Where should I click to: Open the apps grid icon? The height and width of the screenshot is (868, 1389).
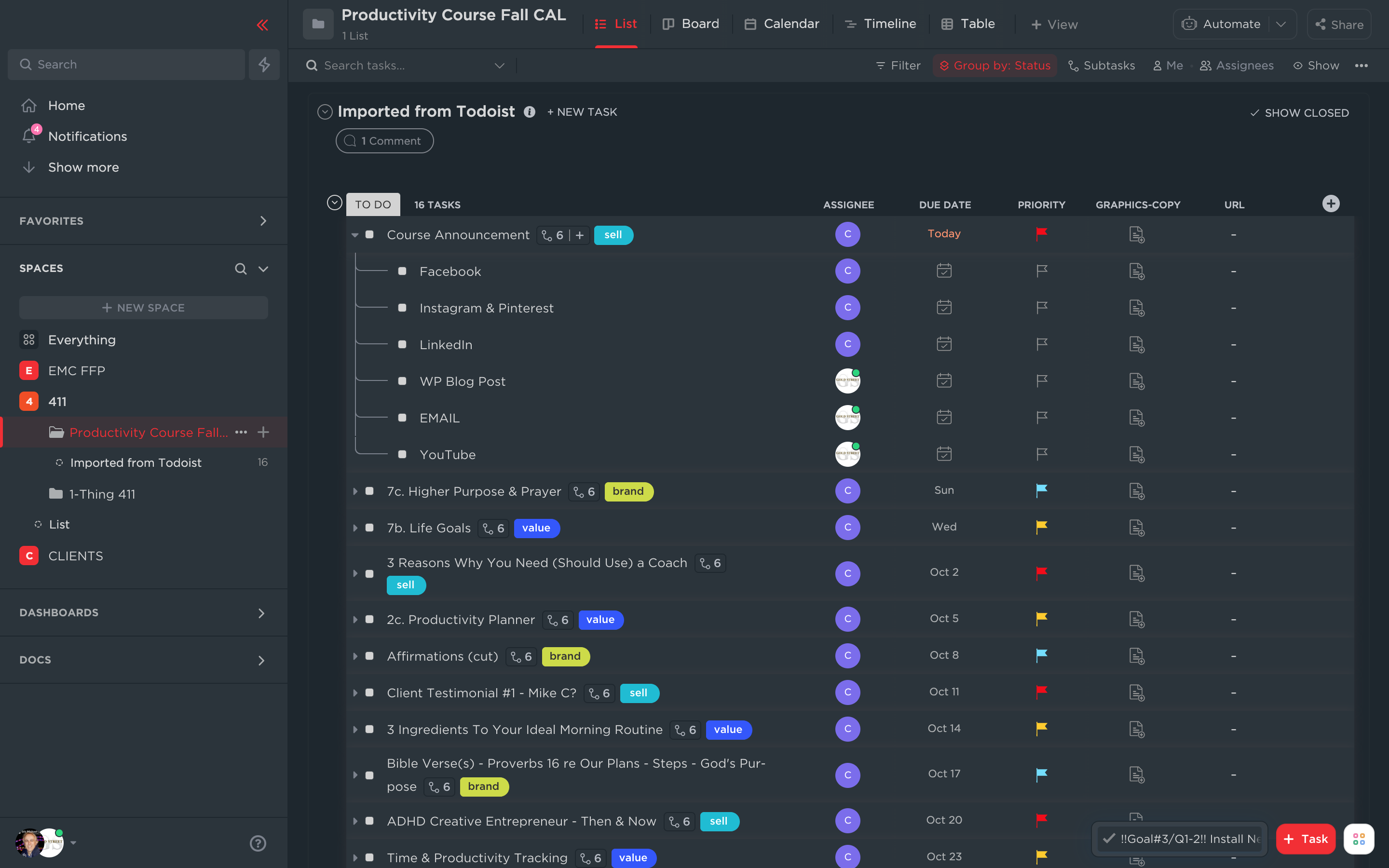[1359, 839]
